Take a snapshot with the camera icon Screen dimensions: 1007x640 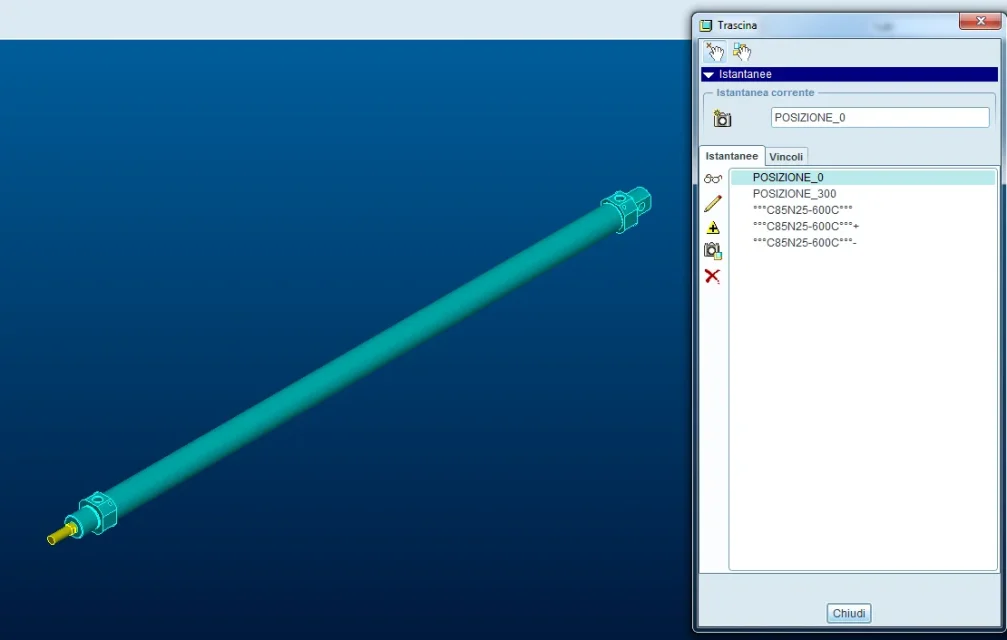point(722,118)
